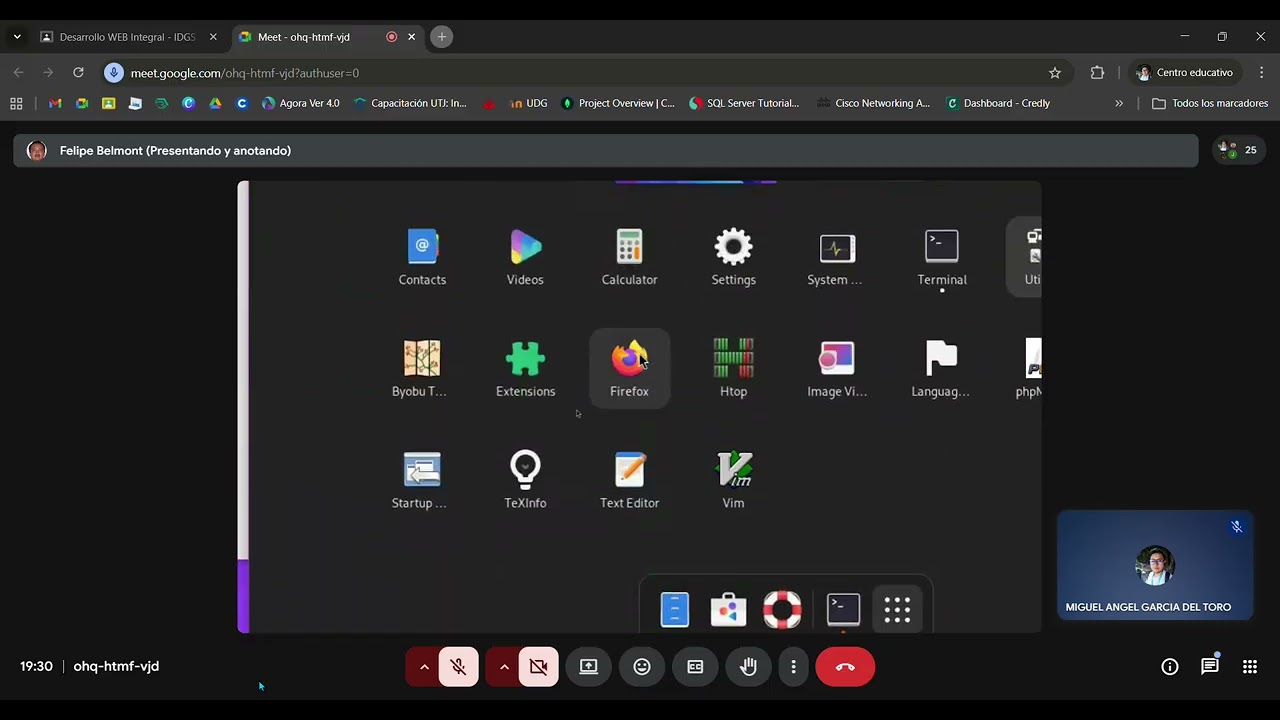Open the Gmail bookmark icon
This screenshot has width=1280, height=720.
click(x=56, y=103)
